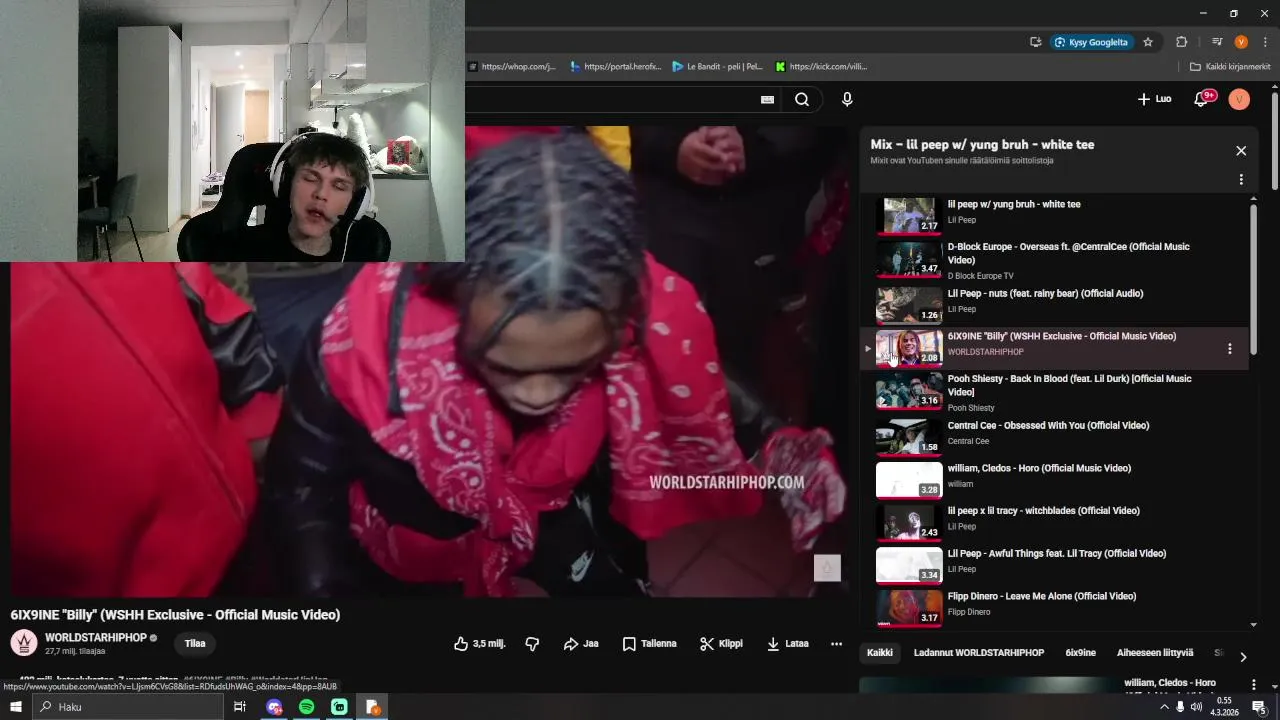The image size is (1280, 720).
Task: Select Ladannut WORLDSTARHIPHOP filter chip
Action: (979, 653)
